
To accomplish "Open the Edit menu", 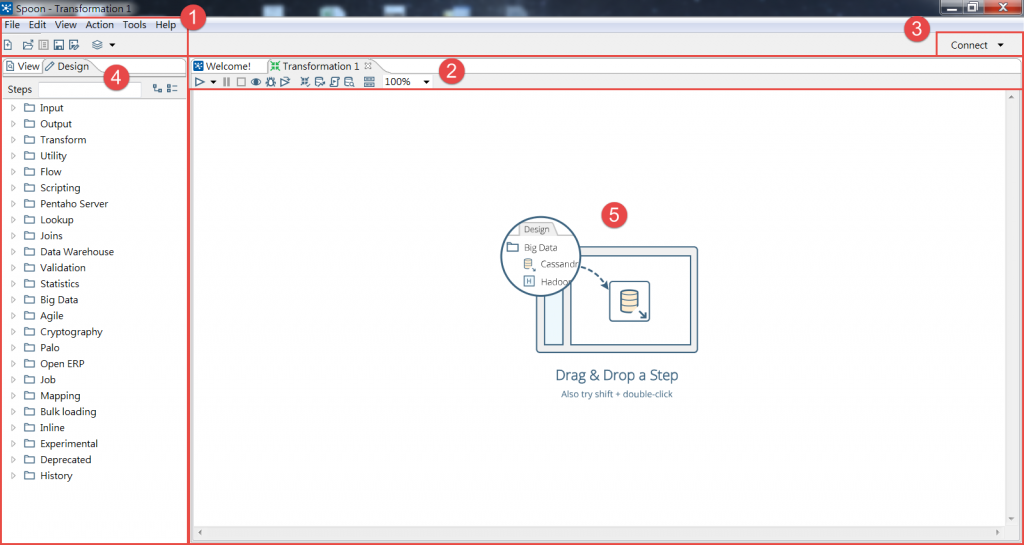I will click(37, 25).
